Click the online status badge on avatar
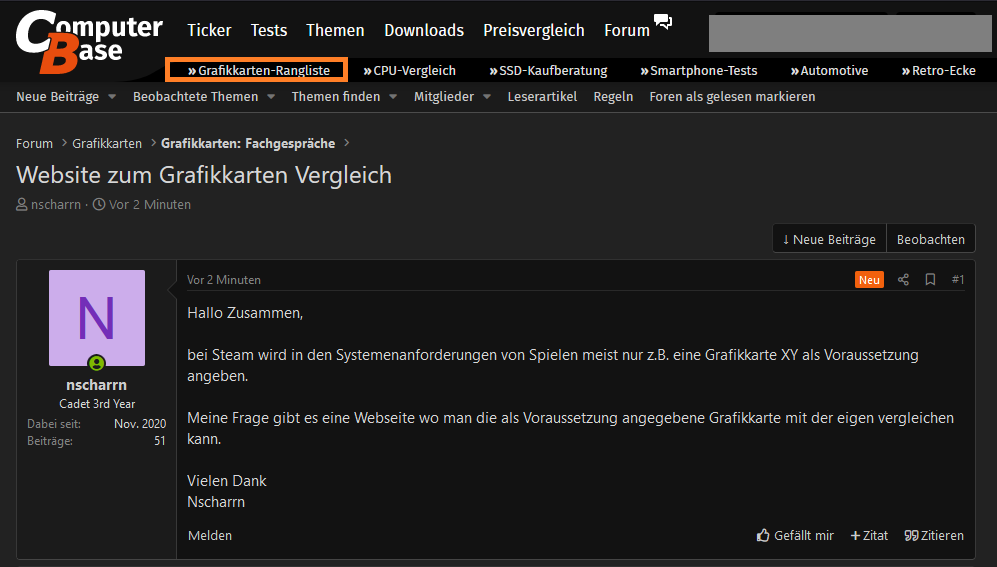This screenshot has width=997, height=567. point(97,363)
